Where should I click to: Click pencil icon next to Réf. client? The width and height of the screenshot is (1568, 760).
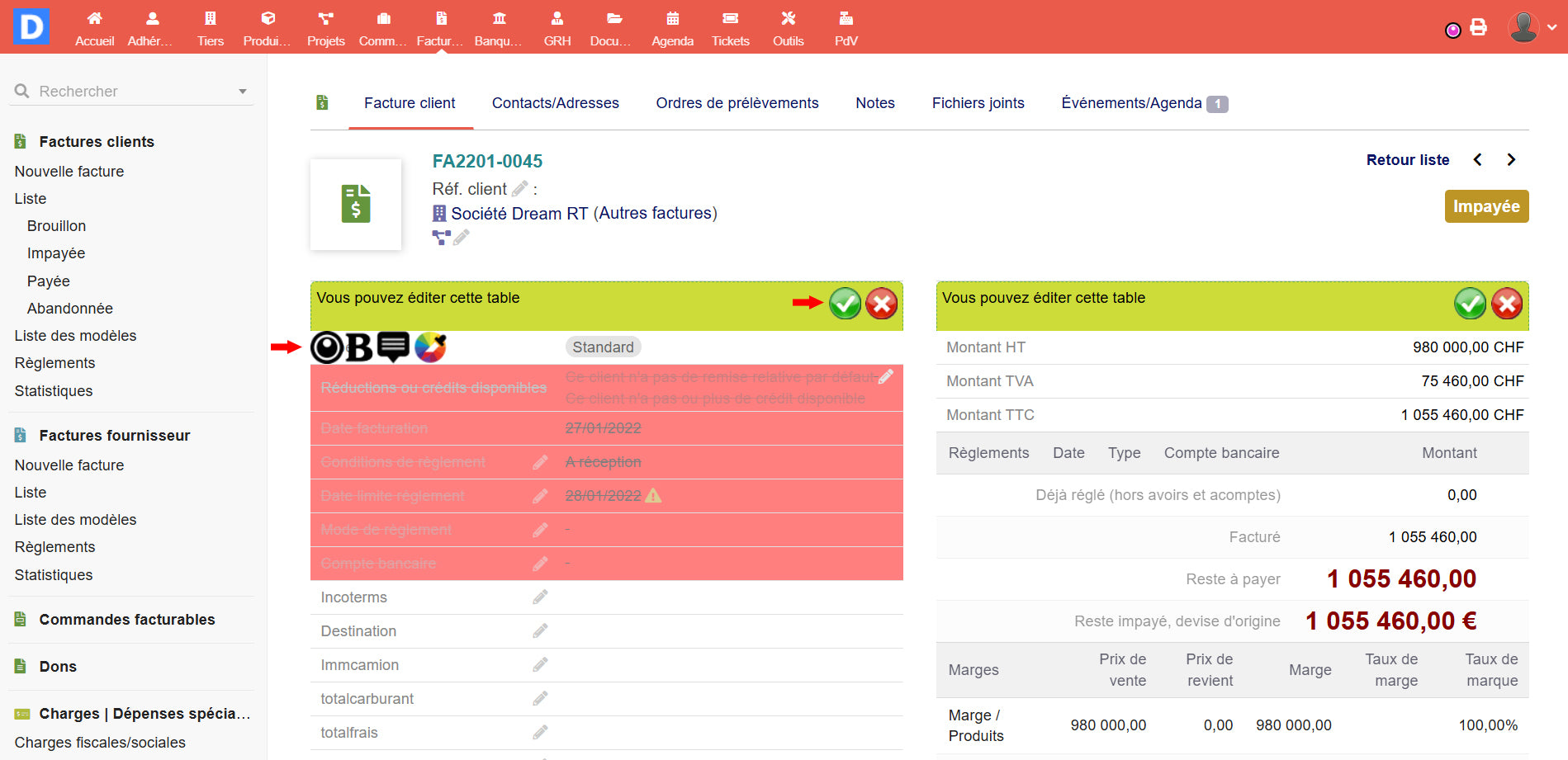[x=520, y=189]
